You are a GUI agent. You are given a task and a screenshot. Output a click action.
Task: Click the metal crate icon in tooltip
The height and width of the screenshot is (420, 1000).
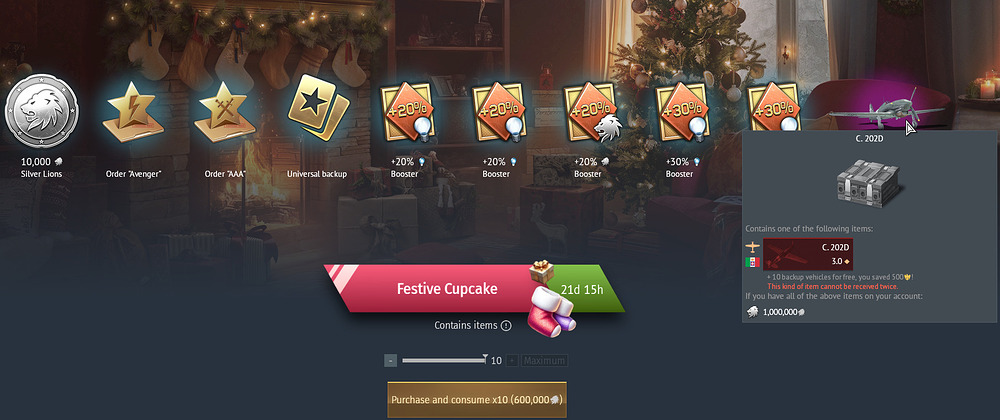pyautogui.click(x=868, y=182)
